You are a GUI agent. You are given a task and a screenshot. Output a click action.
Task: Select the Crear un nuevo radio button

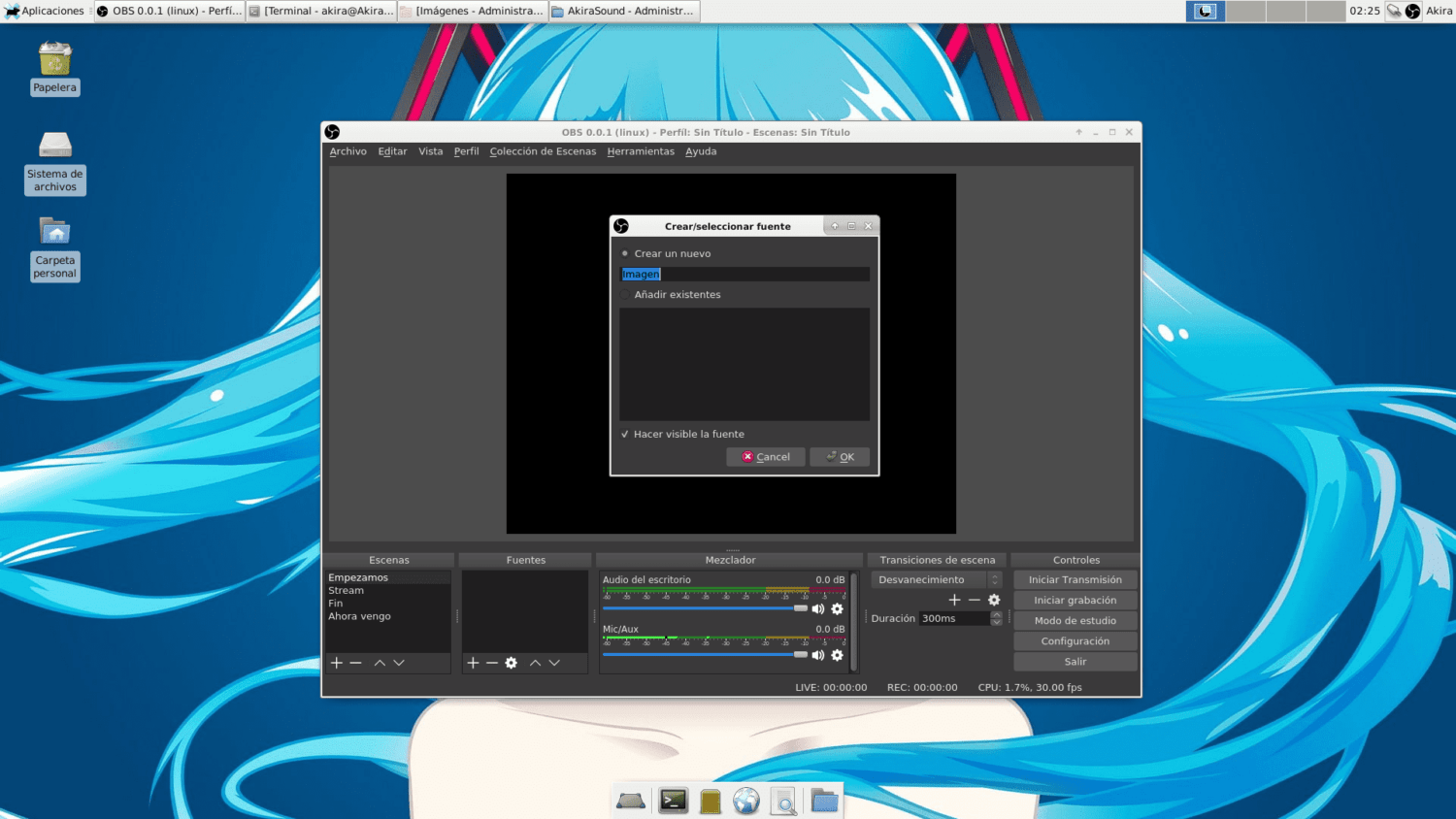(624, 253)
